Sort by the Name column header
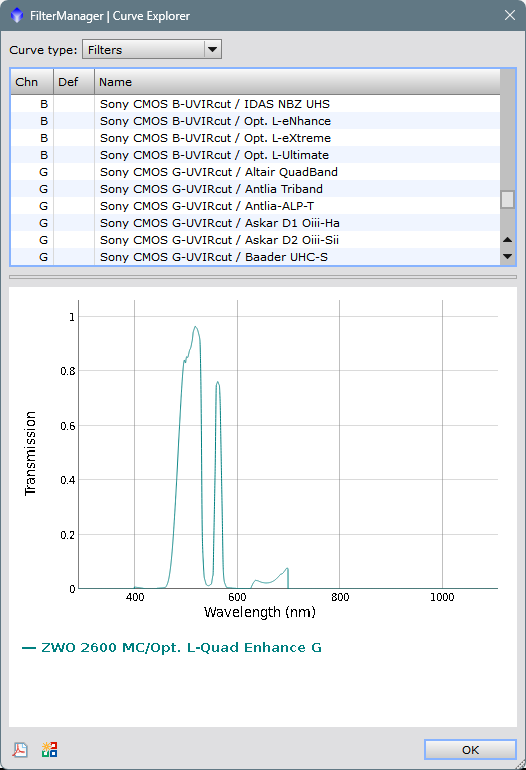Viewport: 526px width, 770px height. 297,82
